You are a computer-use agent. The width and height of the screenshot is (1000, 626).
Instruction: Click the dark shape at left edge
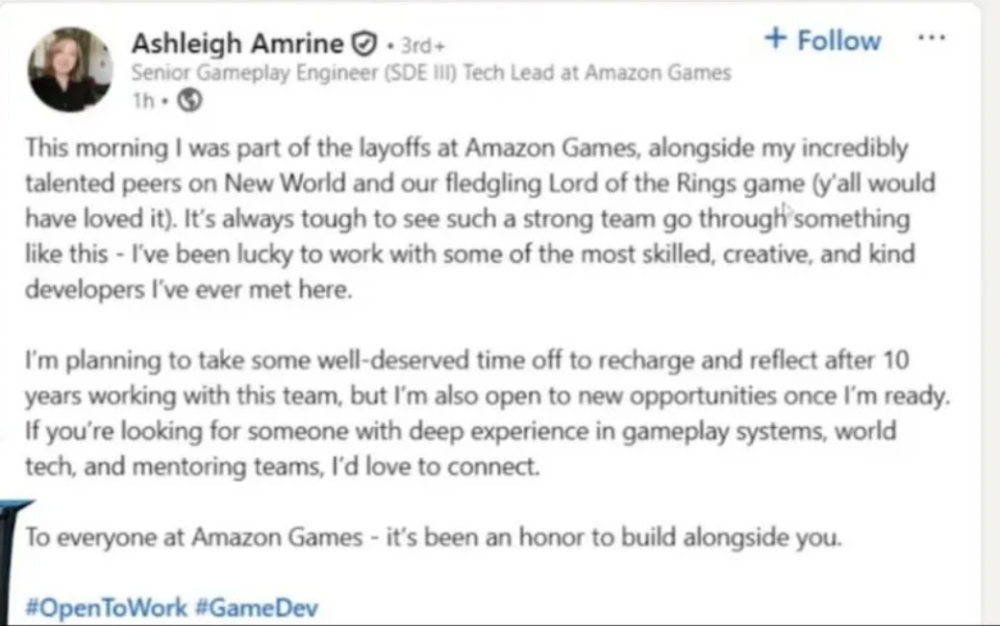click(x=7, y=555)
